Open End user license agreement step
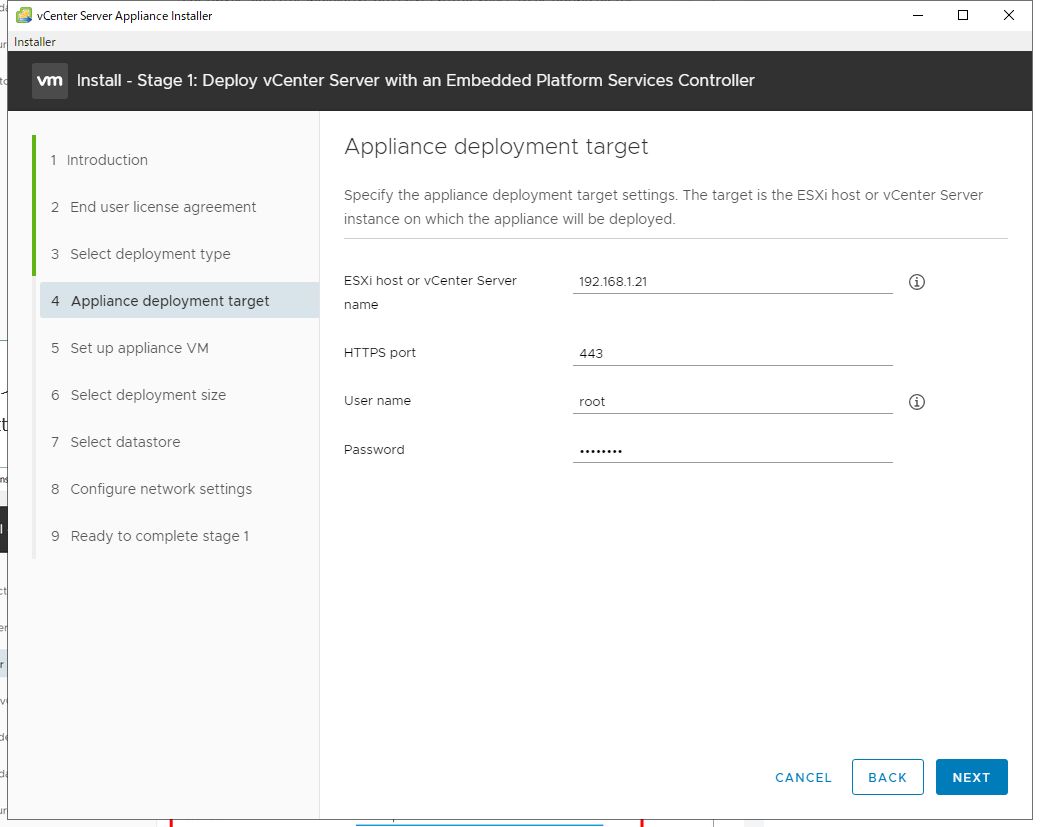The image size is (1040, 827). (163, 207)
